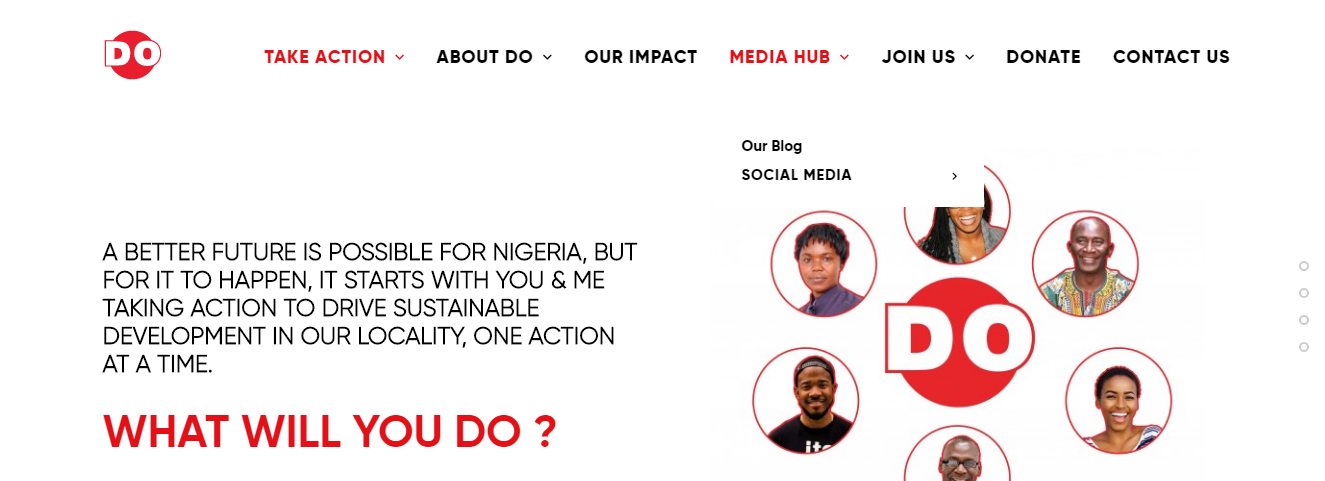
Task: Click the smiling man in patterned shirt portrait
Action: (x=1085, y=264)
